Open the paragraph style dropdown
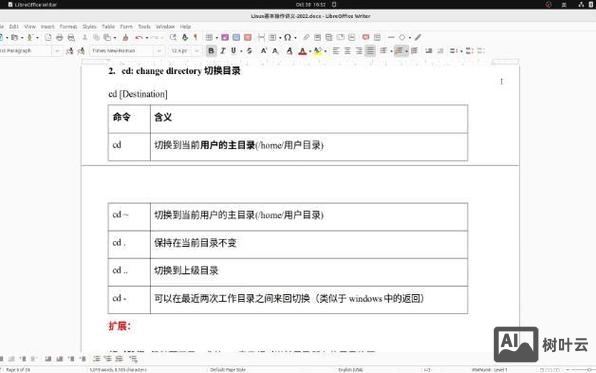596x373 pixels. 57,51
